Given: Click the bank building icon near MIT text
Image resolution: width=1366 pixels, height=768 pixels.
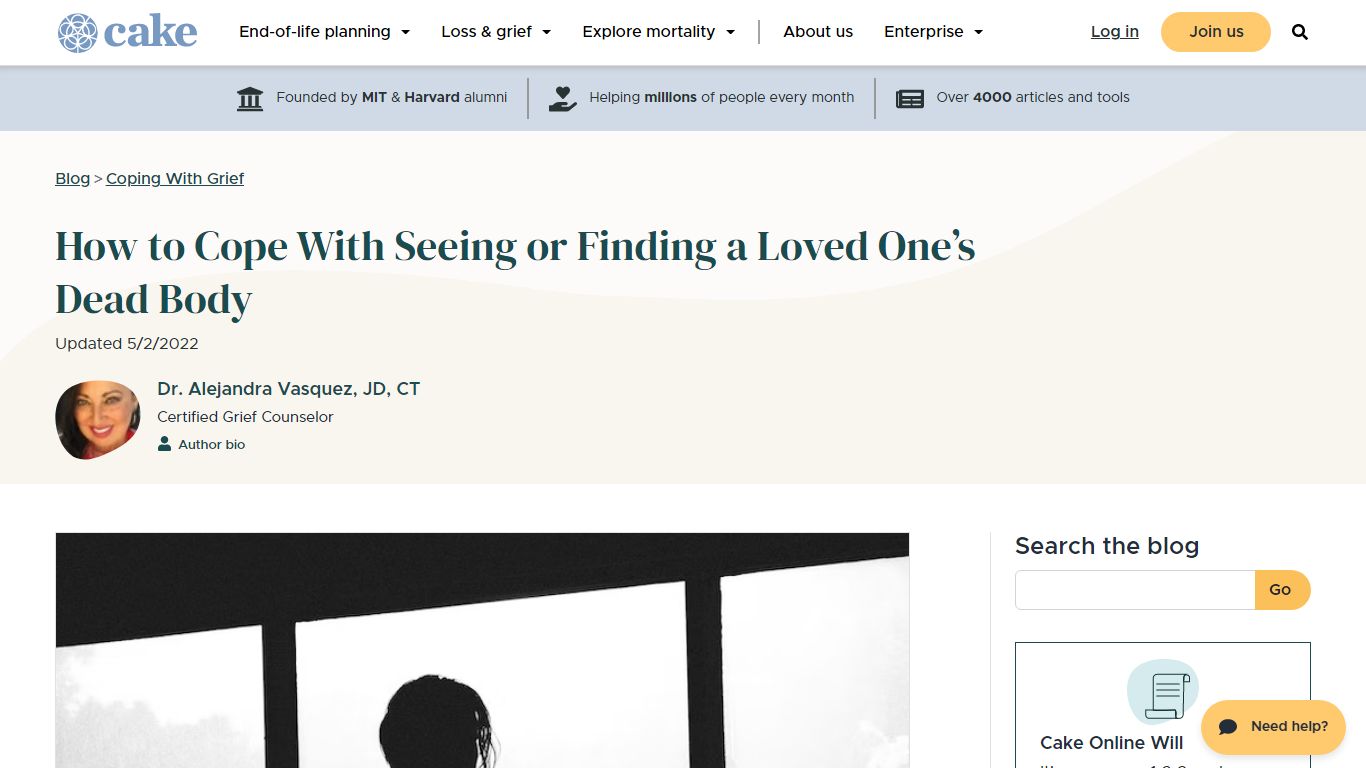Looking at the screenshot, I should pos(250,98).
